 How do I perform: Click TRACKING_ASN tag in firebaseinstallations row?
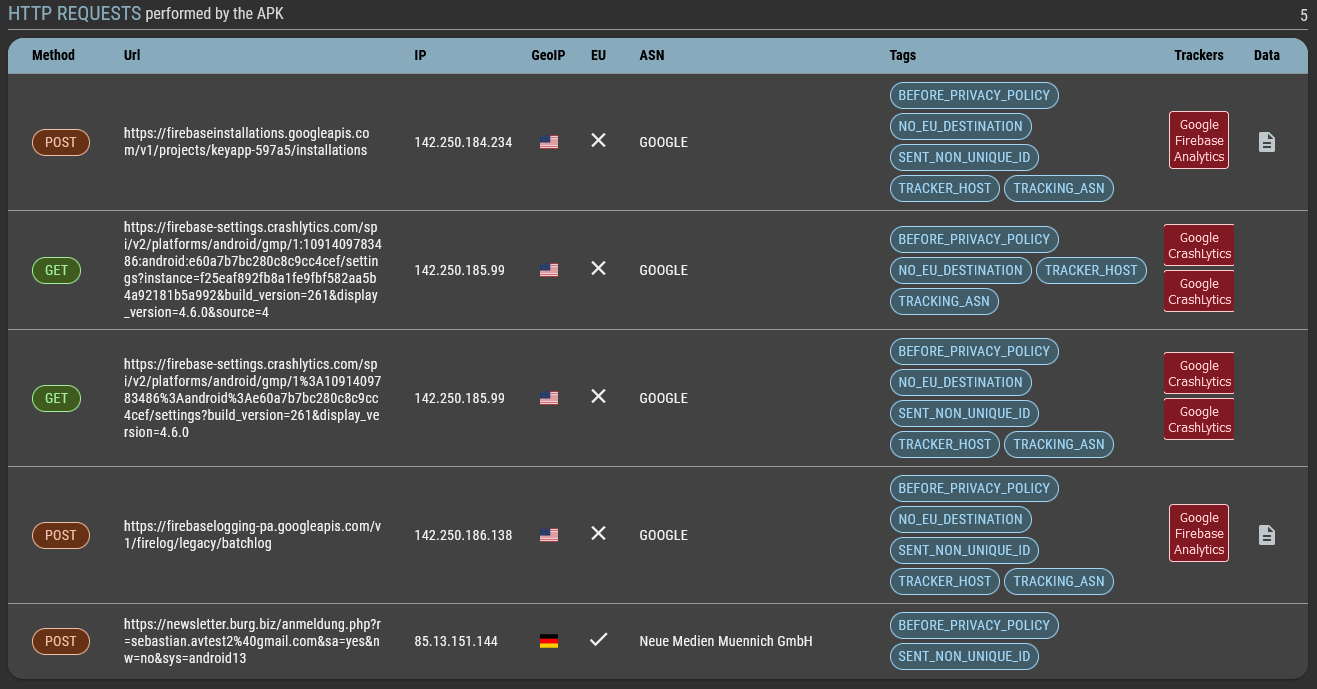point(1059,189)
